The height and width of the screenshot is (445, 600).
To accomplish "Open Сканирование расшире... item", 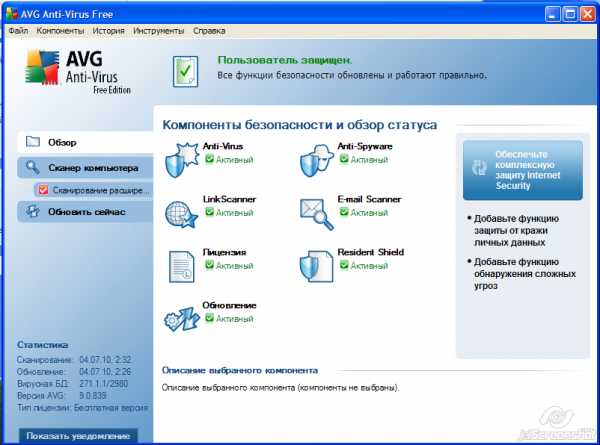I will pyautogui.click(x=93, y=190).
